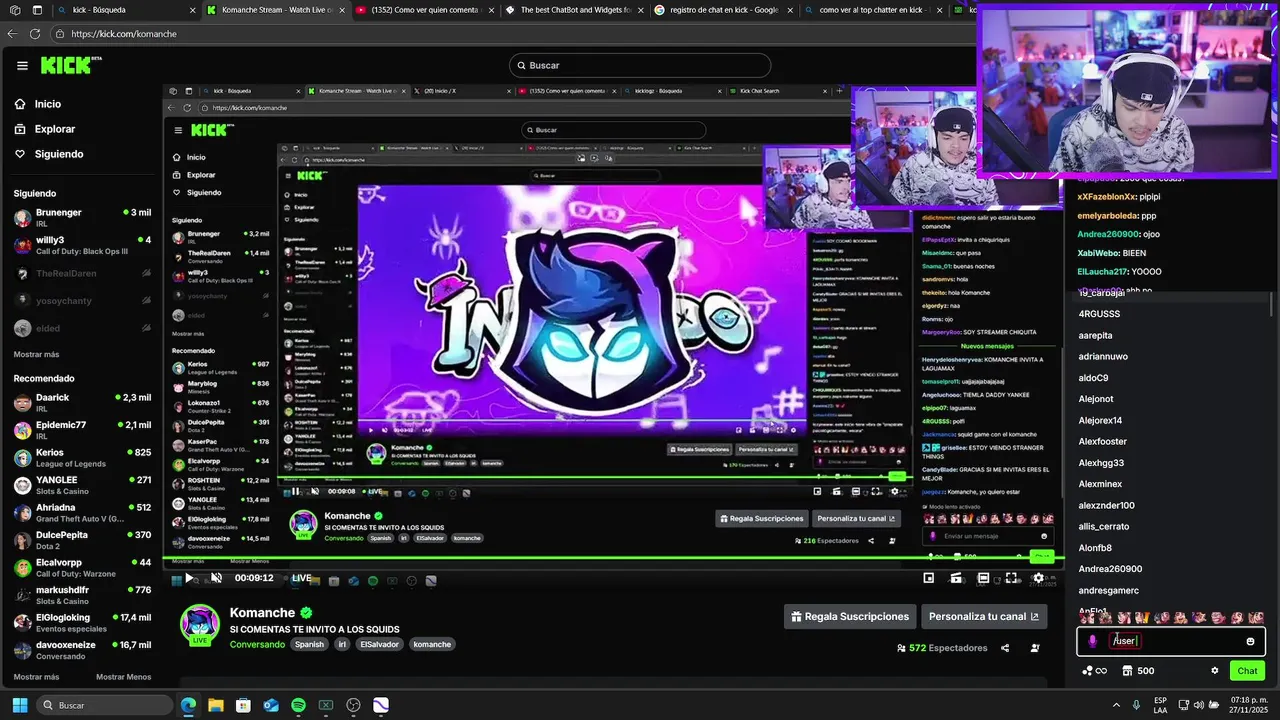Open Ahriadna recommended channel
This screenshot has width=1280, height=720.
pyautogui.click(x=82, y=513)
